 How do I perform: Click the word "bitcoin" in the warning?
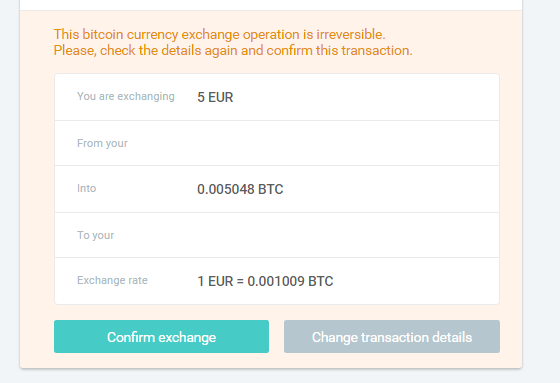tap(102, 34)
